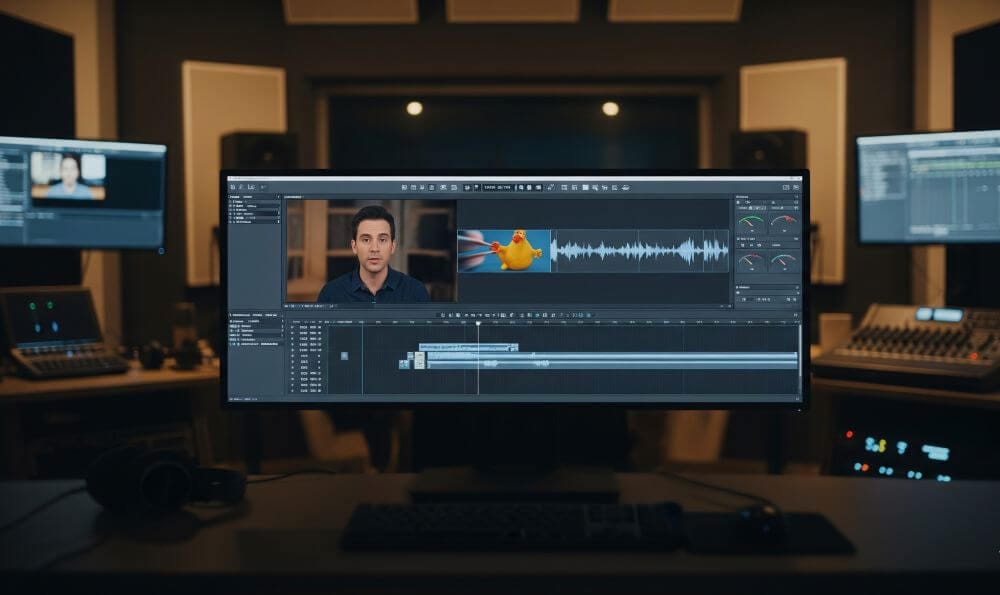Click the audio waveform in the preview

click(x=640, y=251)
